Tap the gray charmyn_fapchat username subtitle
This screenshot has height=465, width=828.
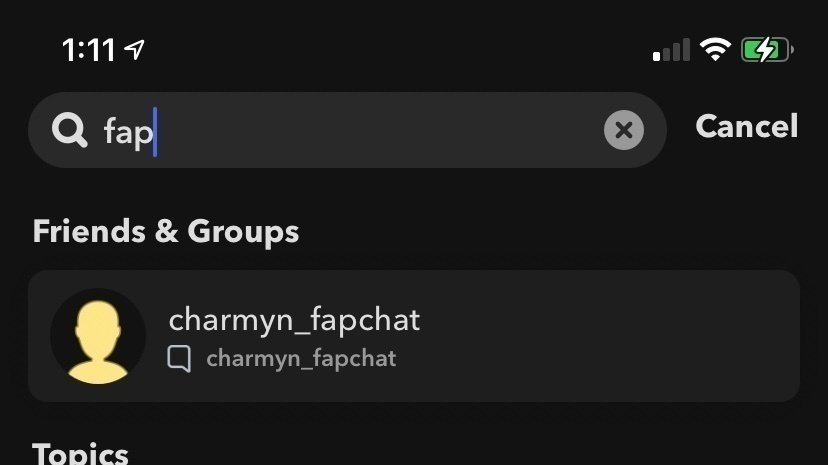301,359
